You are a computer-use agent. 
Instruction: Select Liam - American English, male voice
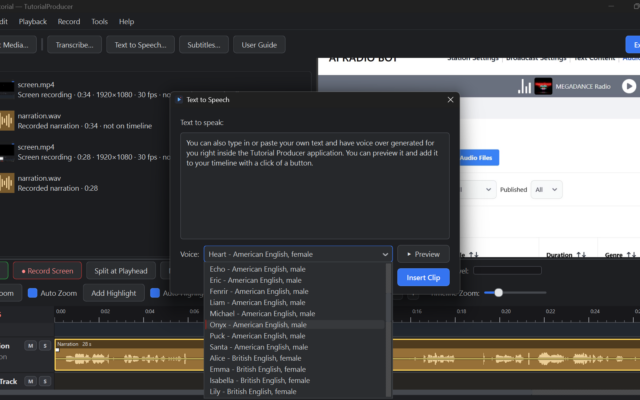[x=295, y=302]
